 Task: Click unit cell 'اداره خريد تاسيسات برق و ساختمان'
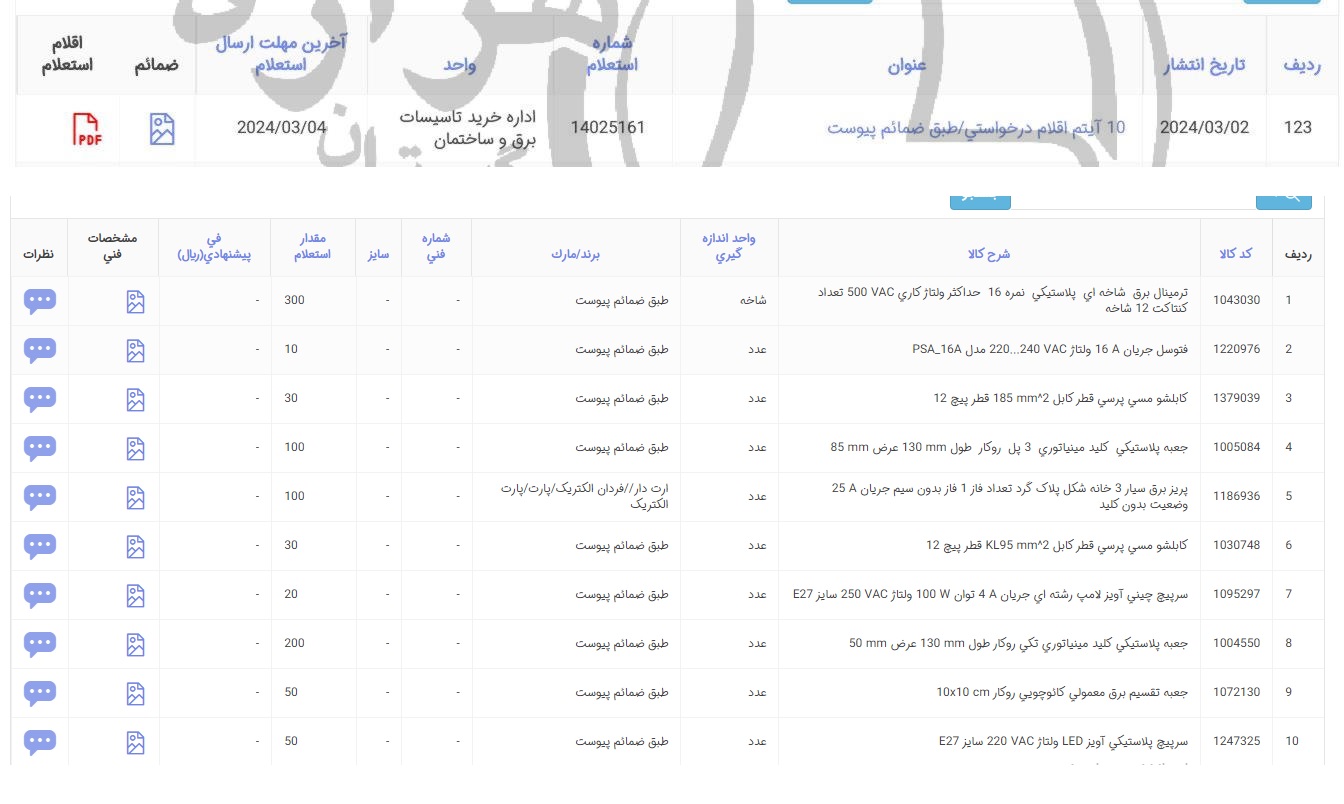click(468, 128)
